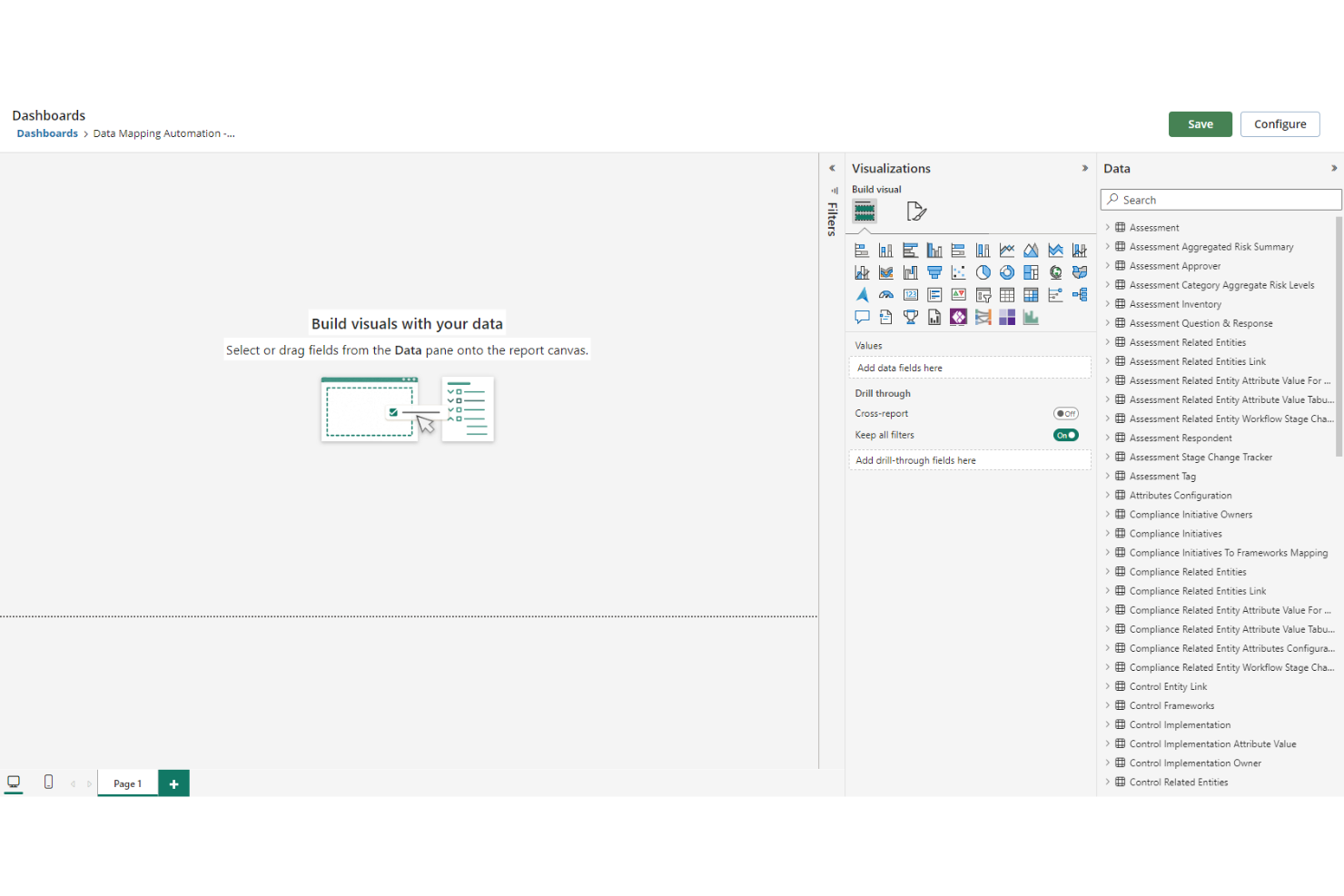Image resolution: width=1344 pixels, height=896 pixels.
Task: Select the treemap visualization
Action: pyautogui.click(x=1031, y=271)
